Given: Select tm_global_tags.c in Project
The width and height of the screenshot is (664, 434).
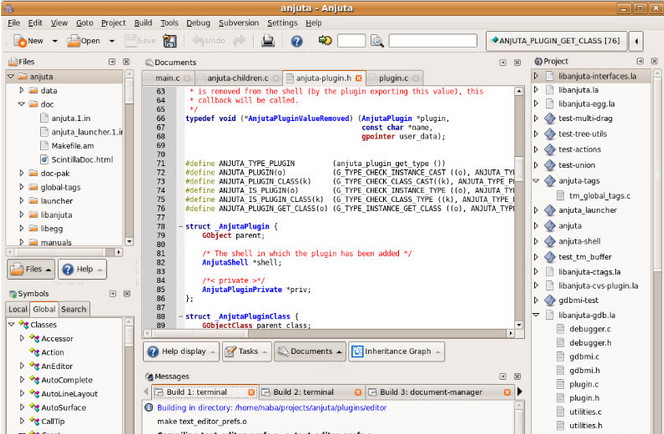Looking at the screenshot, I should [x=600, y=196].
